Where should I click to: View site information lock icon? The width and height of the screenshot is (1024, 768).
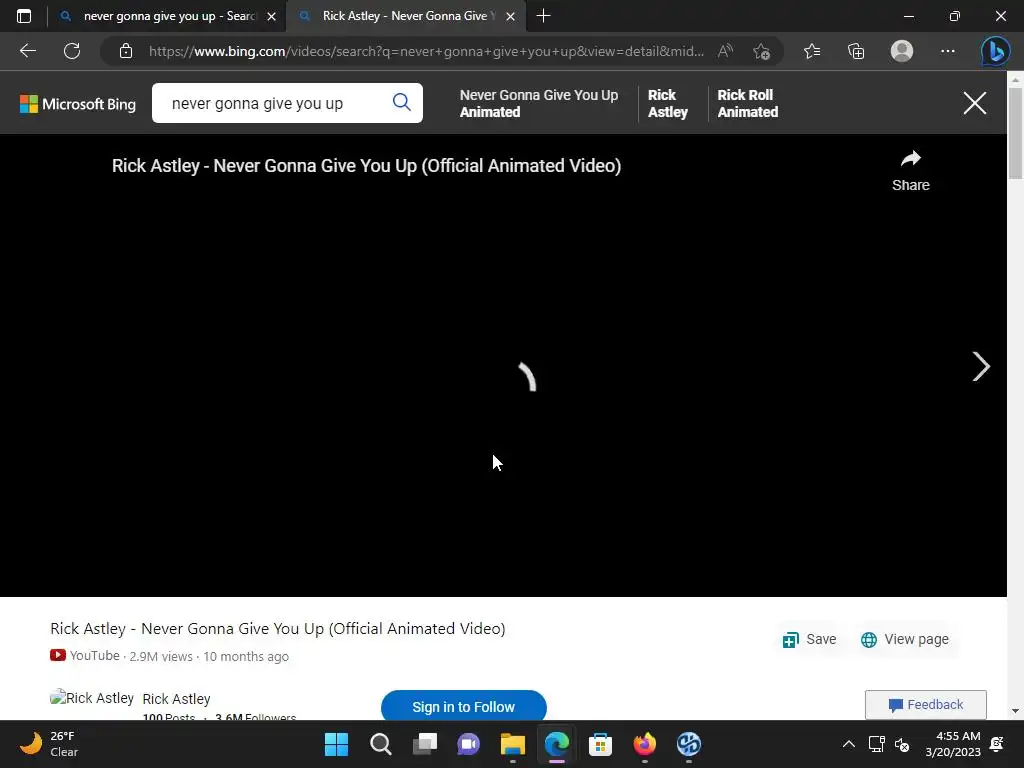[126, 51]
